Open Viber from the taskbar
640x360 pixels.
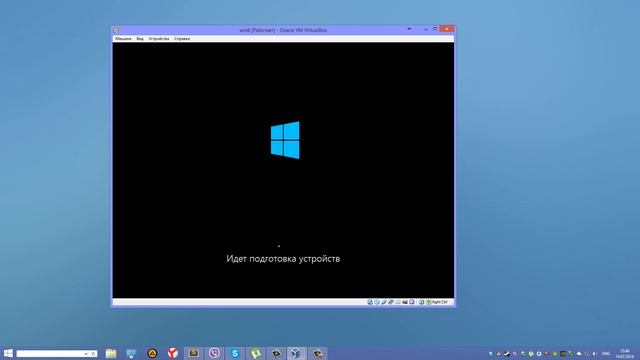coord(214,353)
